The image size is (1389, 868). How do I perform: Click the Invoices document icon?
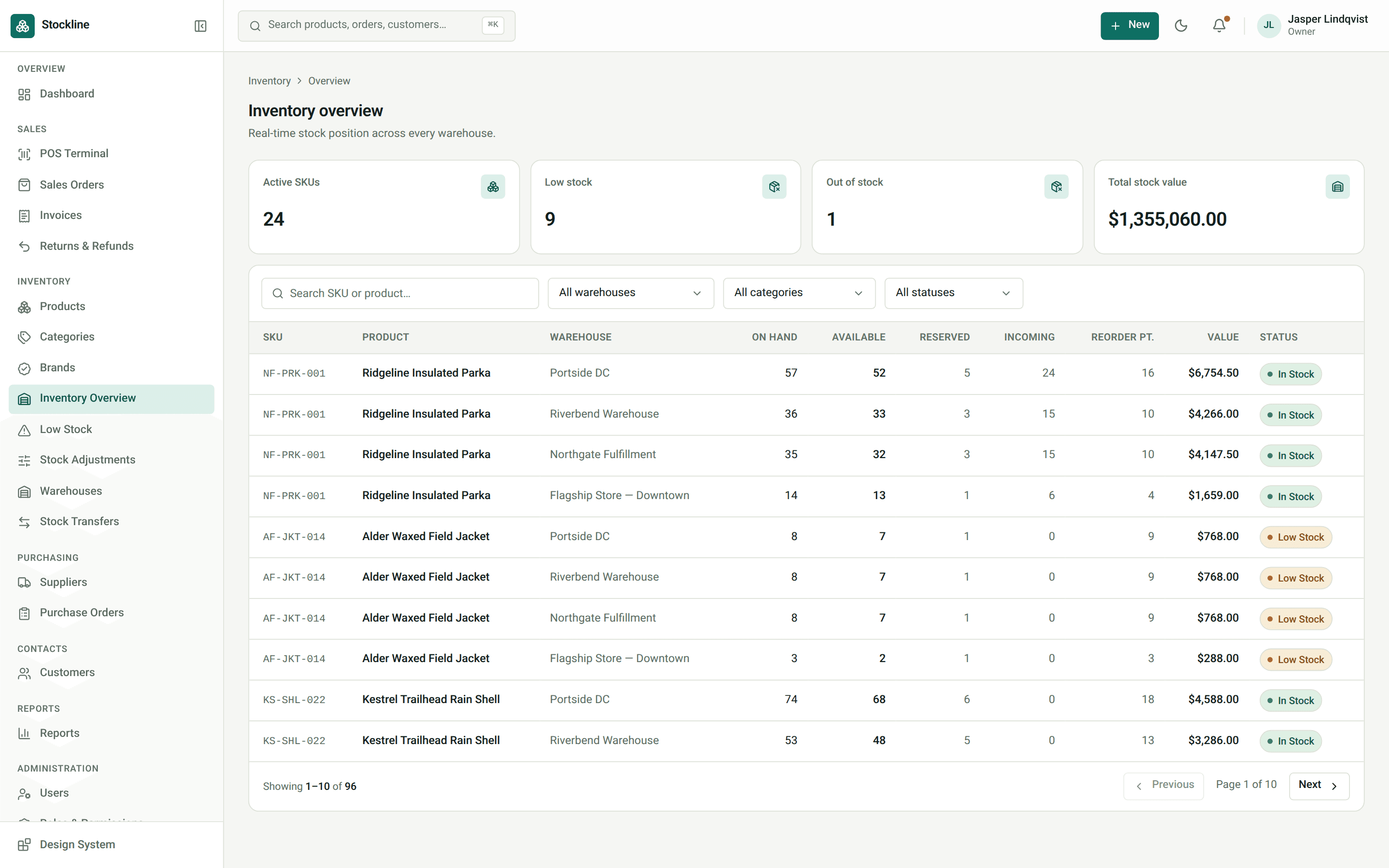tap(24, 216)
